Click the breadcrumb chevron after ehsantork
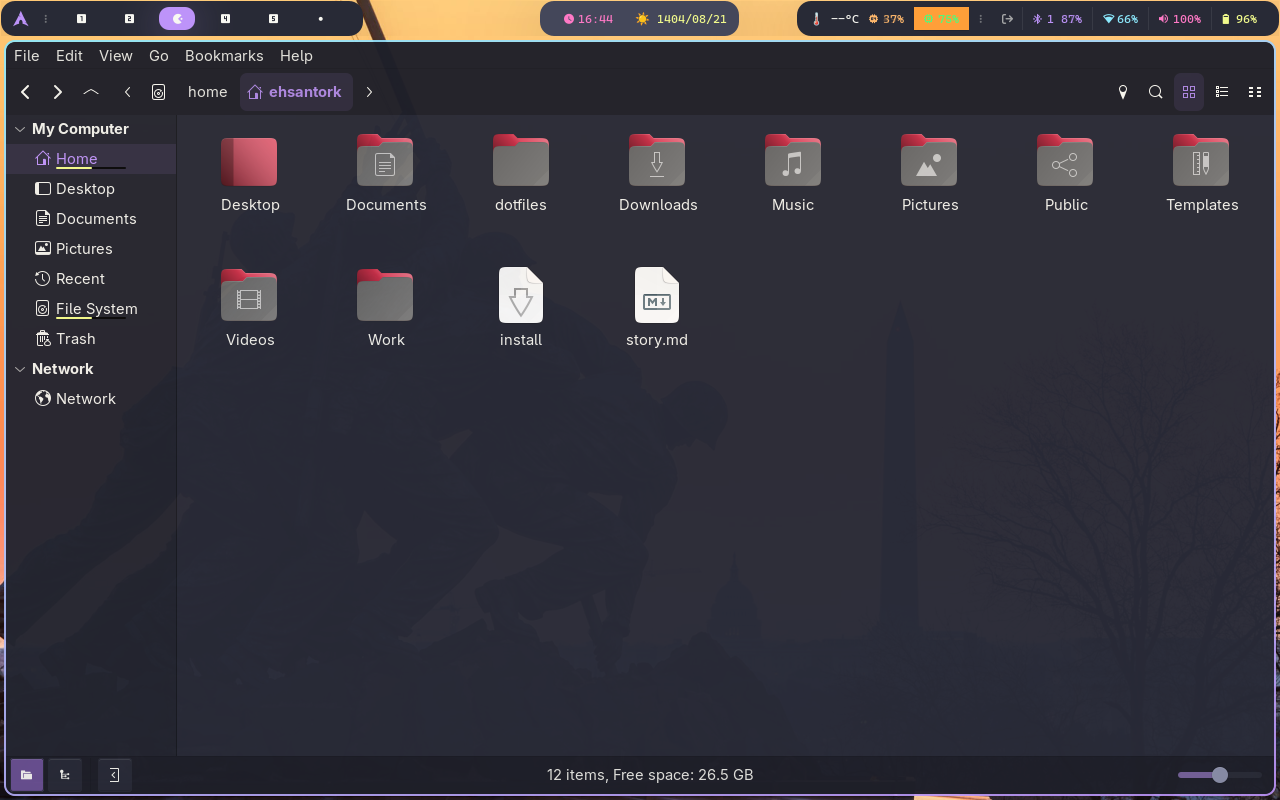Screen dimensions: 1280x800 coord(369,91)
